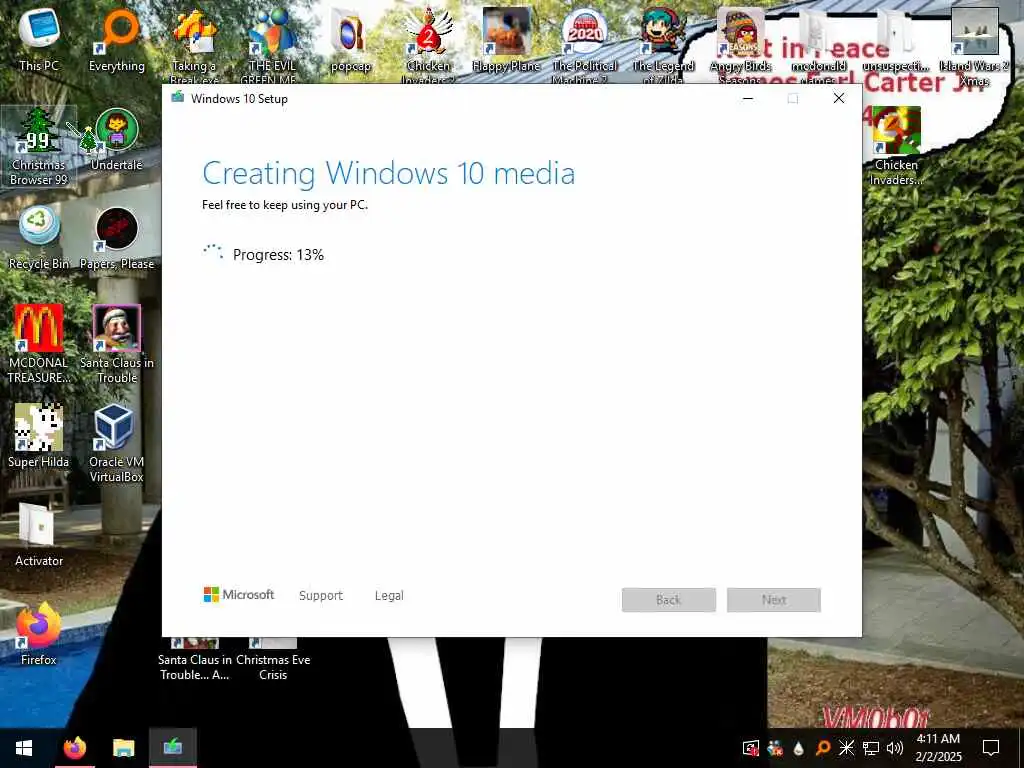Click the Progress: 13% text
Viewport: 1024px width, 768px height.
click(x=278, y=255)
